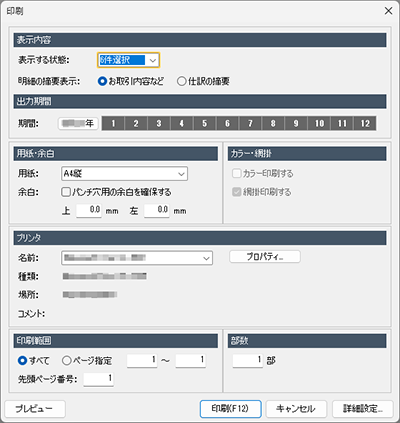Open the 表示する状態 dropdown
This screenshot has height=423, width=400.
(x=128, y=60)
